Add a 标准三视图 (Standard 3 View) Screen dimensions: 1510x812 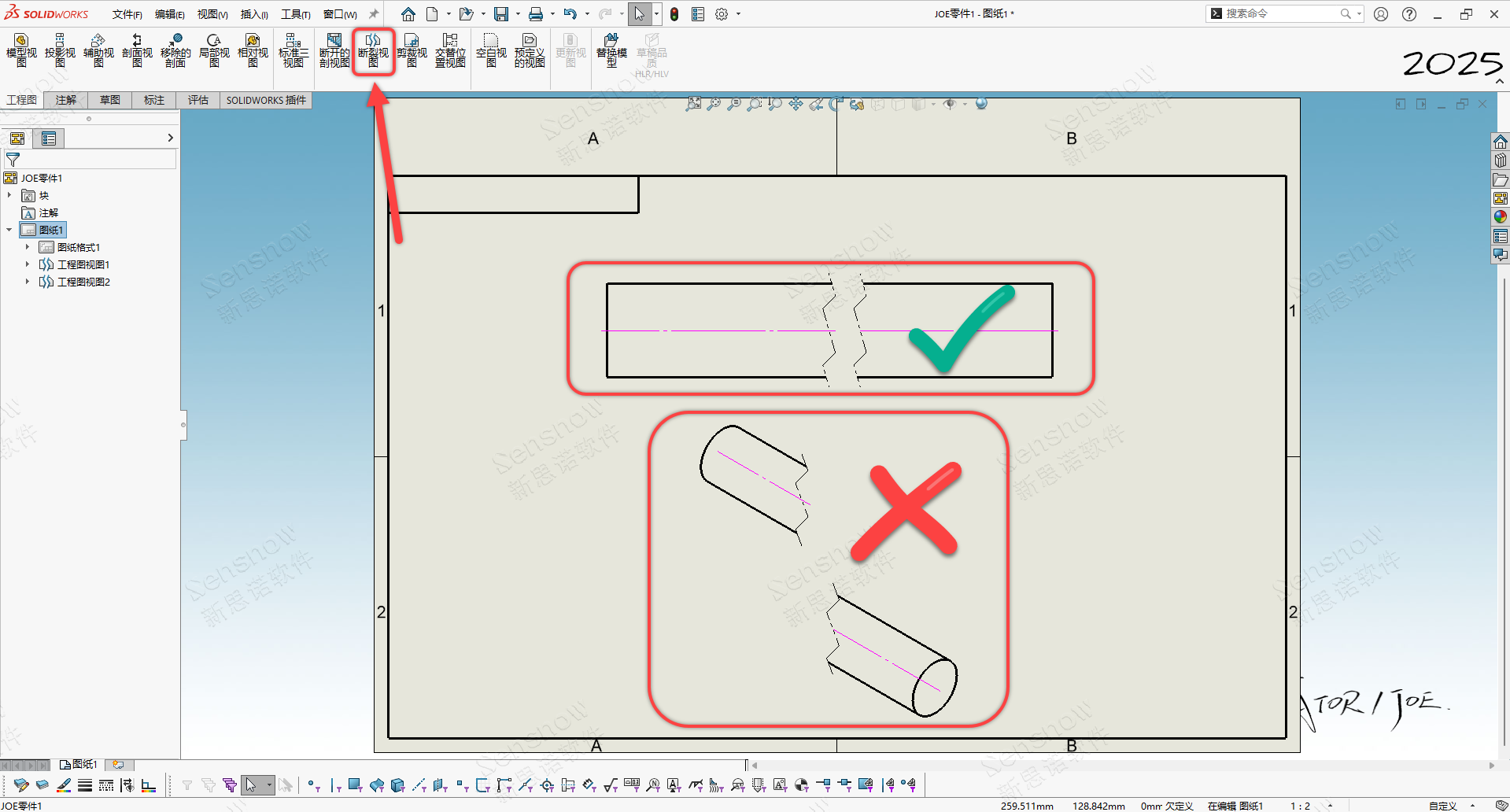point(294,50)
